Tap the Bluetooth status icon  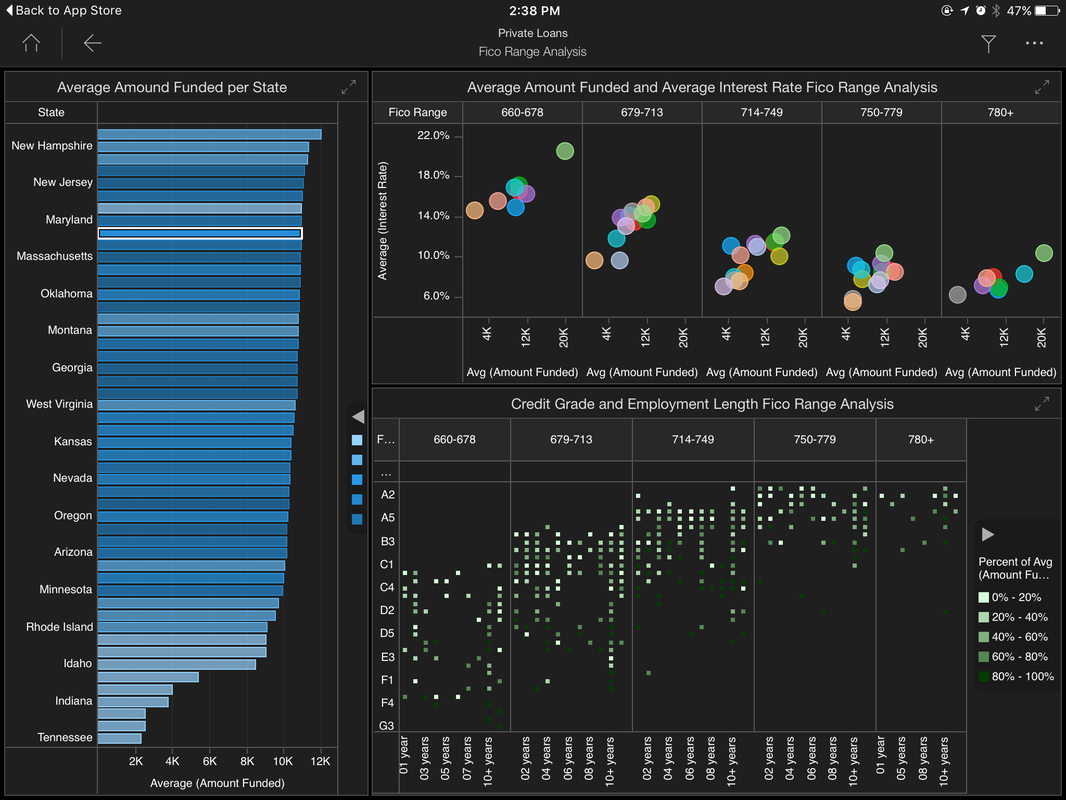[996, 10]
